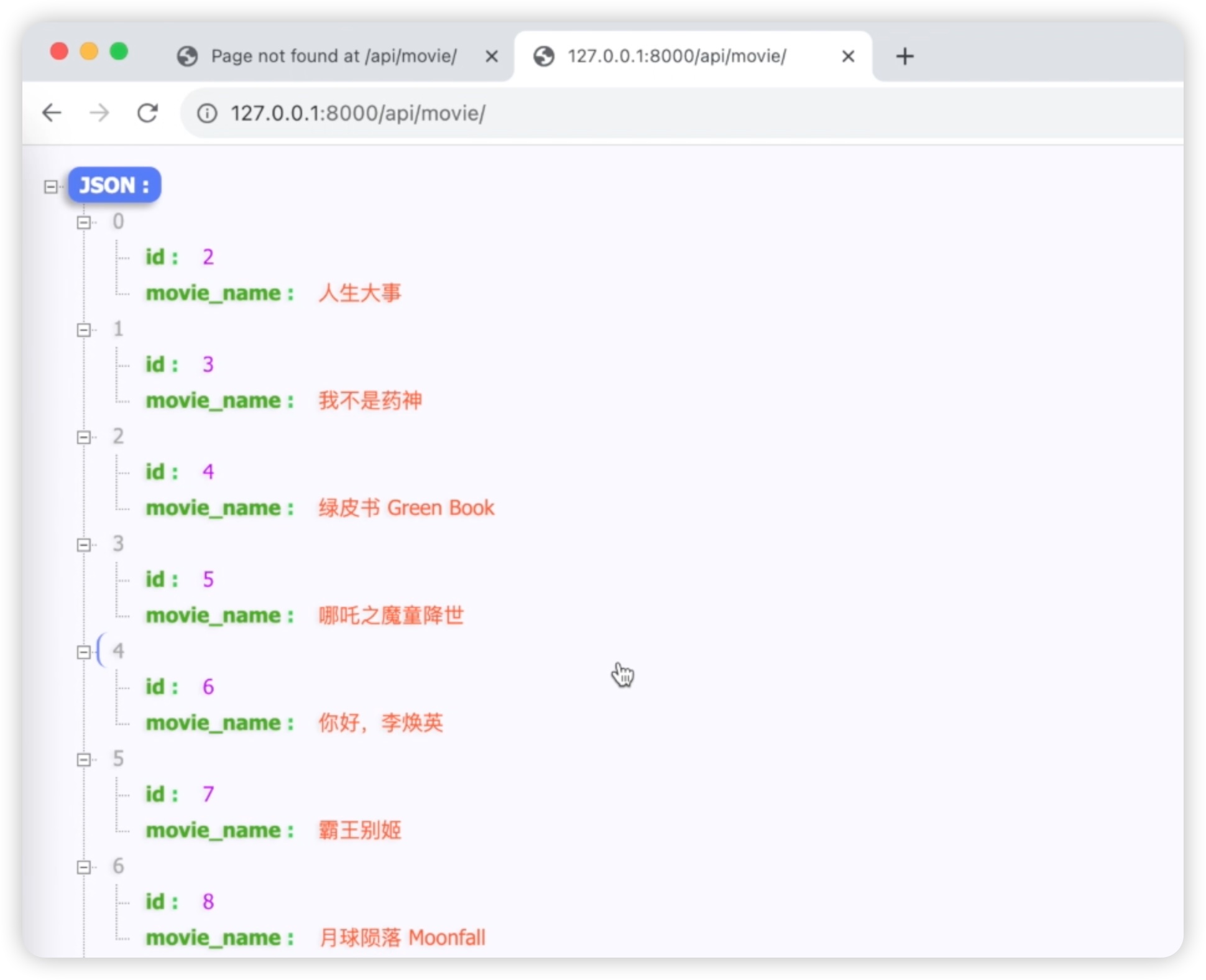Click the red macOS close window button
The width and height of the screenshot is (1206, 980).
pos(59,51)
